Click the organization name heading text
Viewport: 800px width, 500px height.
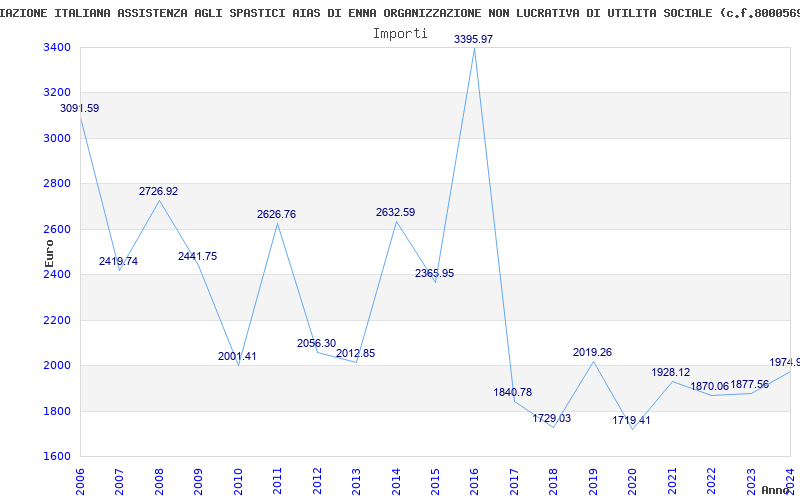click(400, 13)
